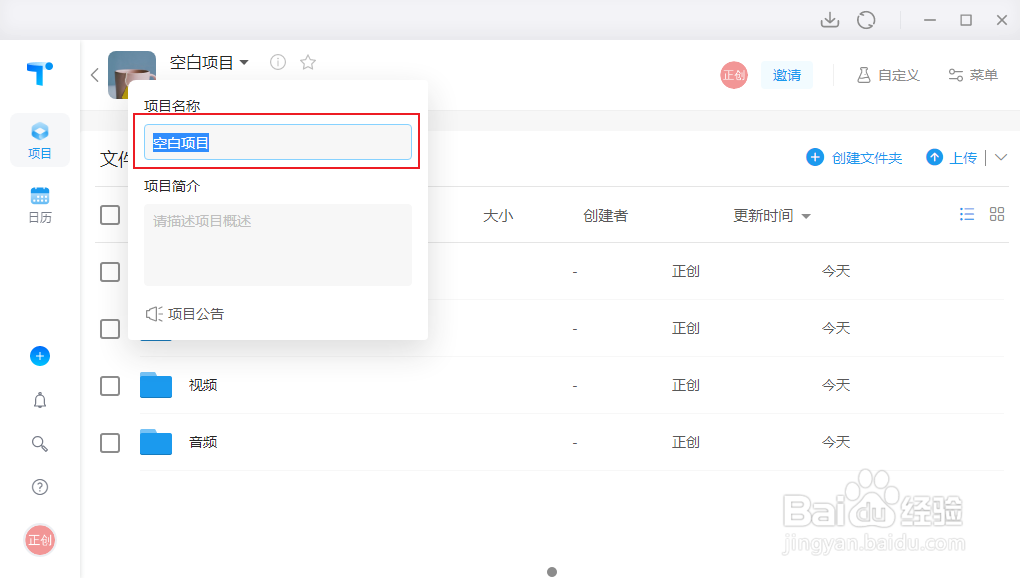Click the sync refresh icon in title bar
Viewport: 1020px width, 578px height.
point(867,20)
